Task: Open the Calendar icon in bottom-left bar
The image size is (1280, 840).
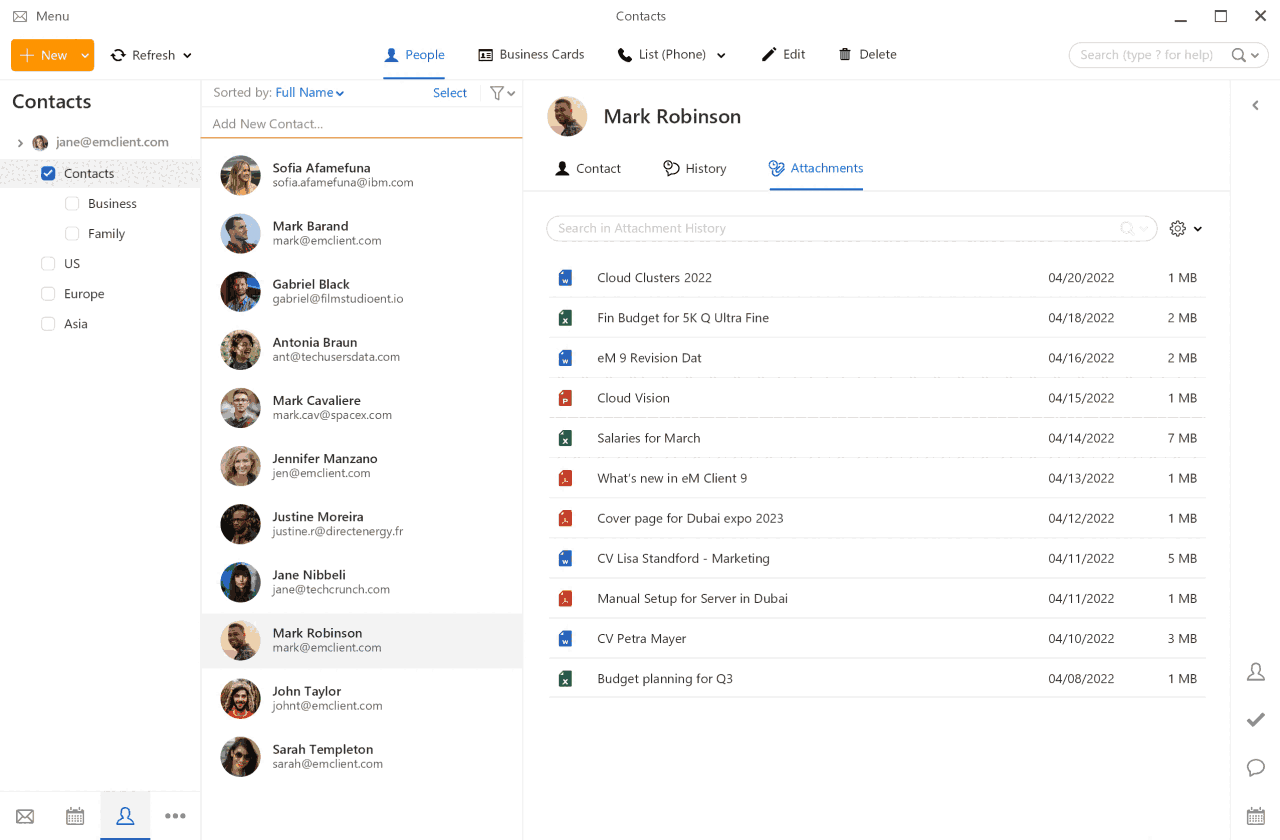Action: (x=75, y=816)
